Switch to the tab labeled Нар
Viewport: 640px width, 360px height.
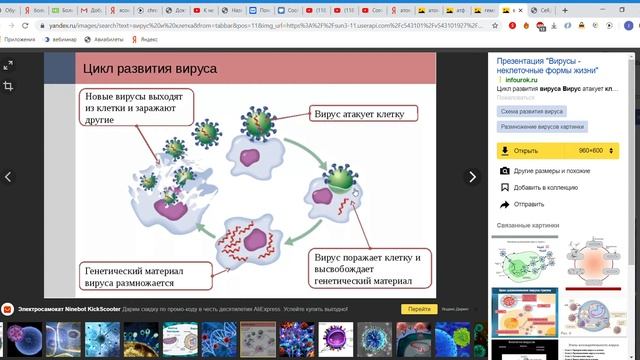click(232, 10)
